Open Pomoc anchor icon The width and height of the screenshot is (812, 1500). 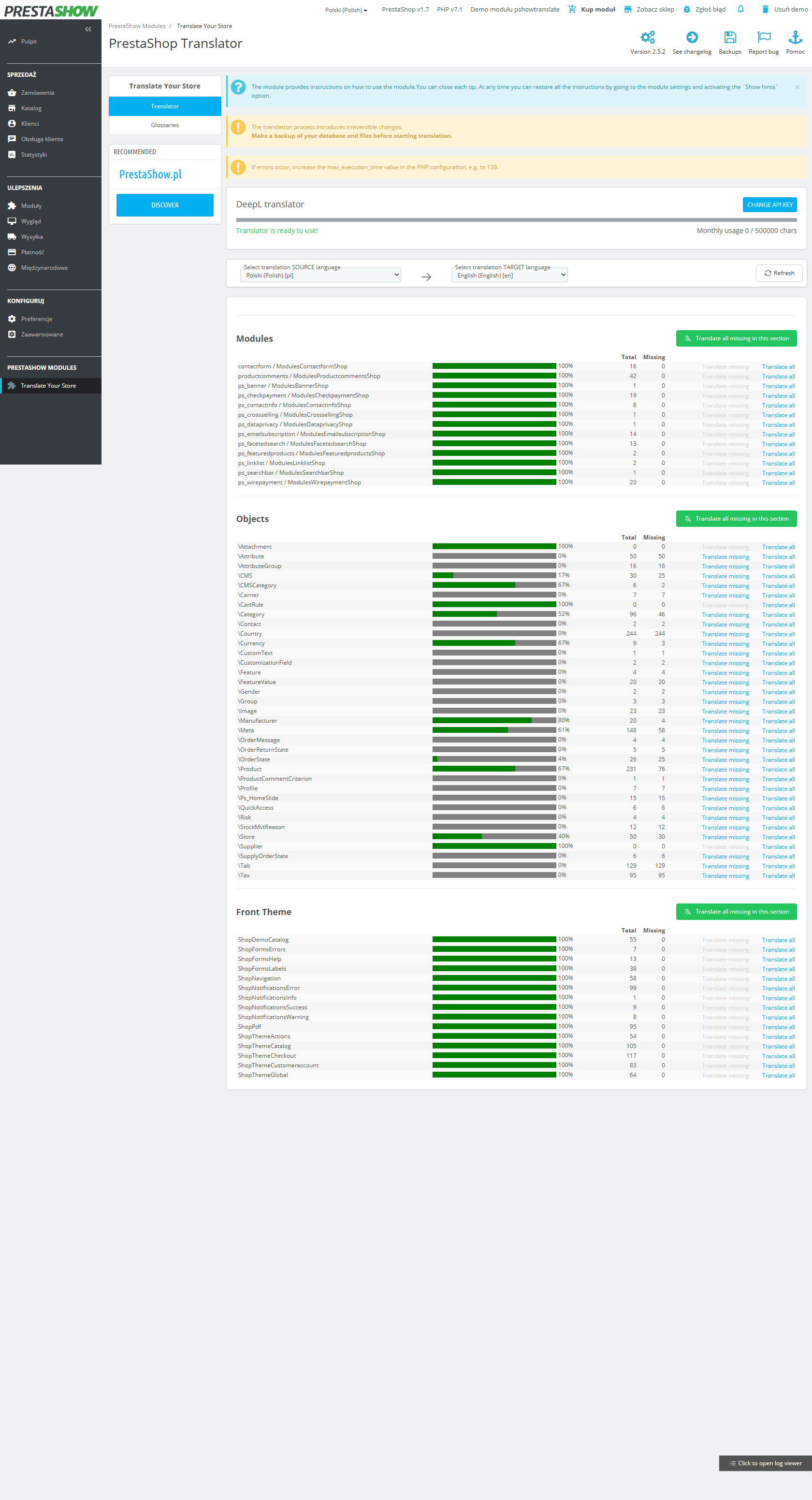click(x=795, y=38)
